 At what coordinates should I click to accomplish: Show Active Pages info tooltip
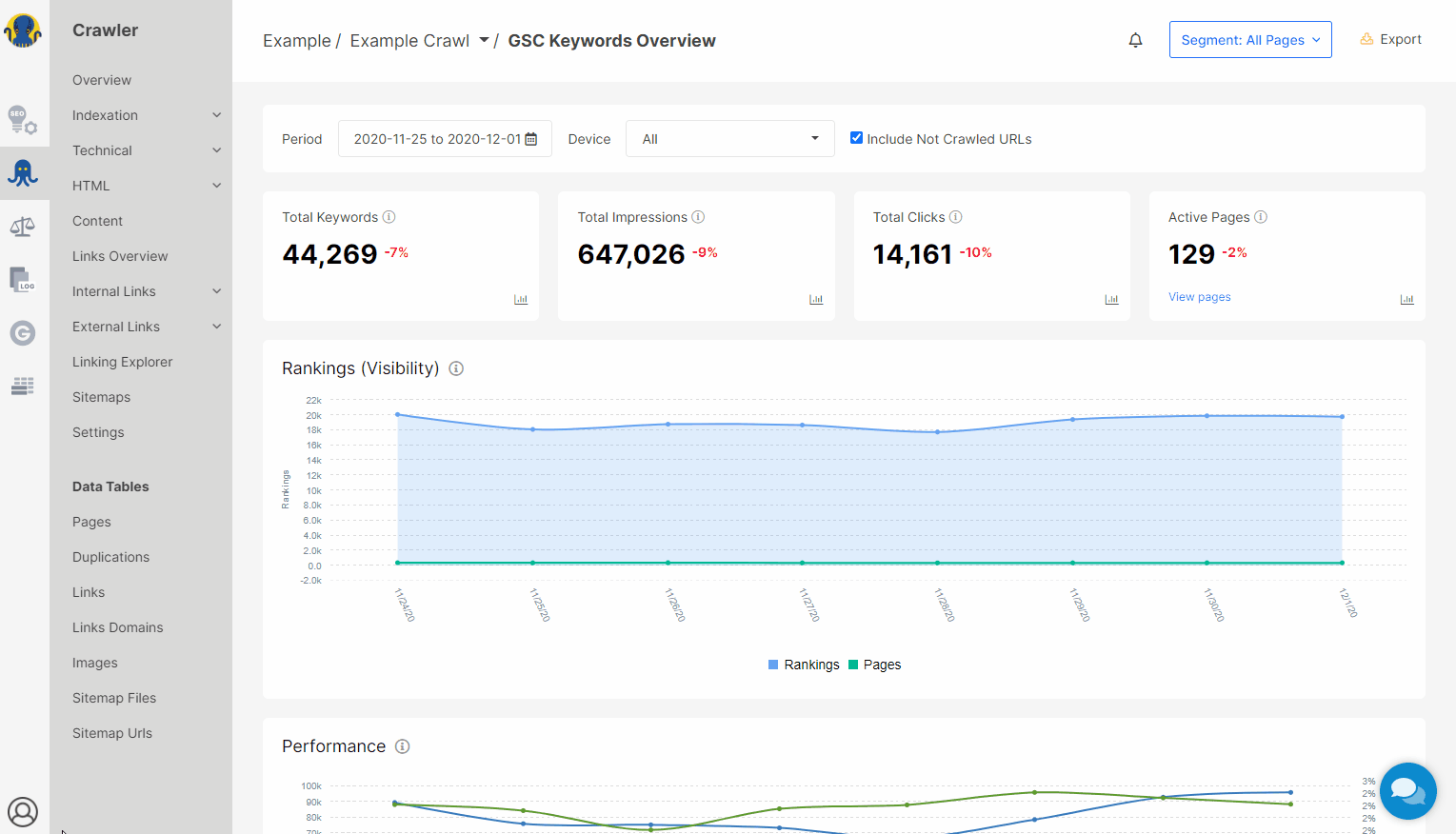coord(1261,217)
